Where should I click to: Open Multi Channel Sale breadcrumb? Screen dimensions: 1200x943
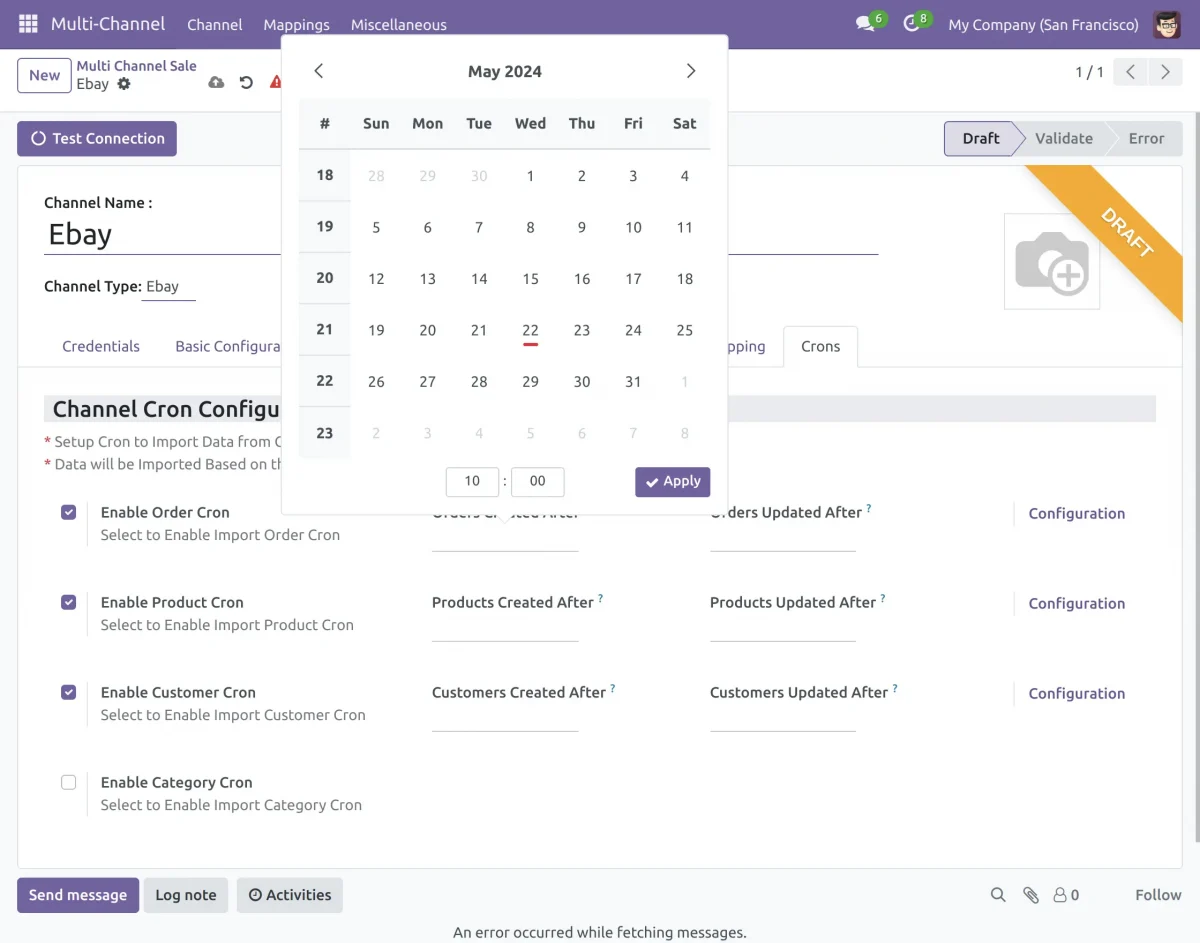pyautogui.click(x=137, y=66)
